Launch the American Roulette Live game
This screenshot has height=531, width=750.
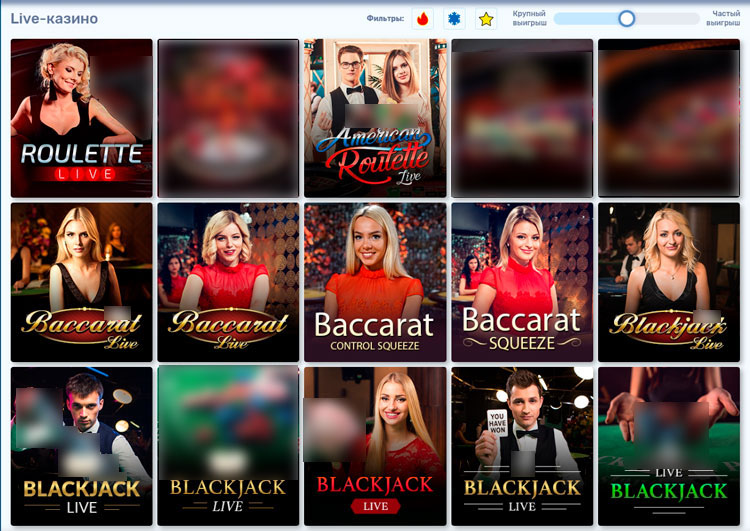point(375,118)
